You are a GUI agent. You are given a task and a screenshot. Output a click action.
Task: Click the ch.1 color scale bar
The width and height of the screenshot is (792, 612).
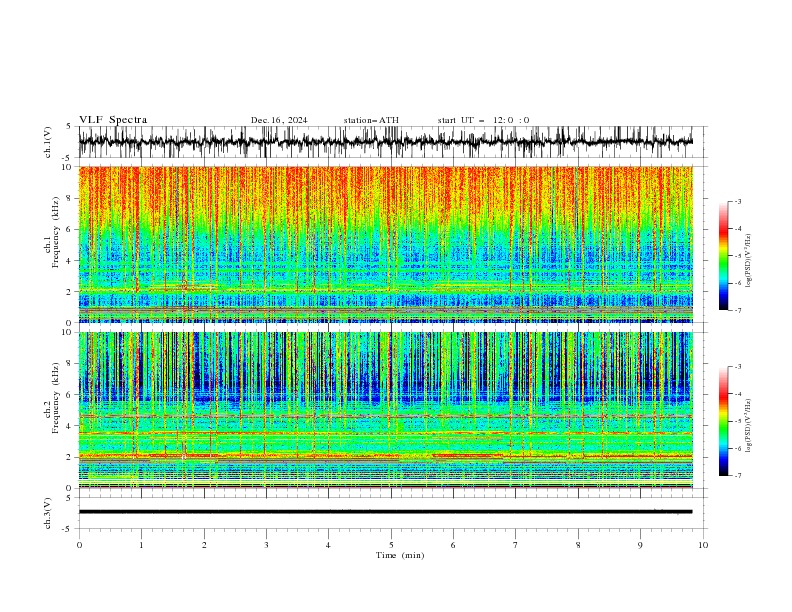723,256
